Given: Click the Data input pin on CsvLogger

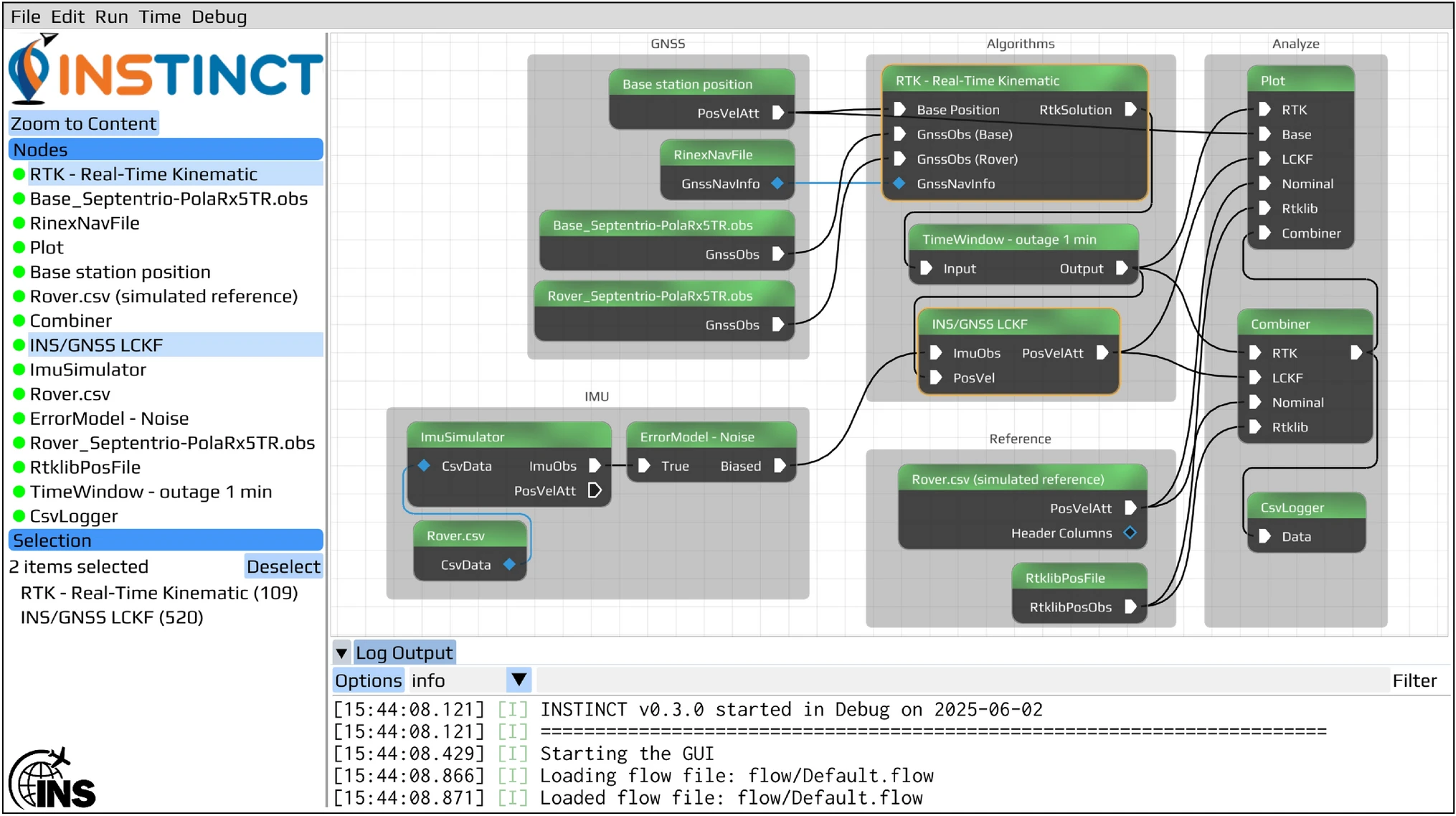Looking at the screenshot, I should pos(1264,536).
